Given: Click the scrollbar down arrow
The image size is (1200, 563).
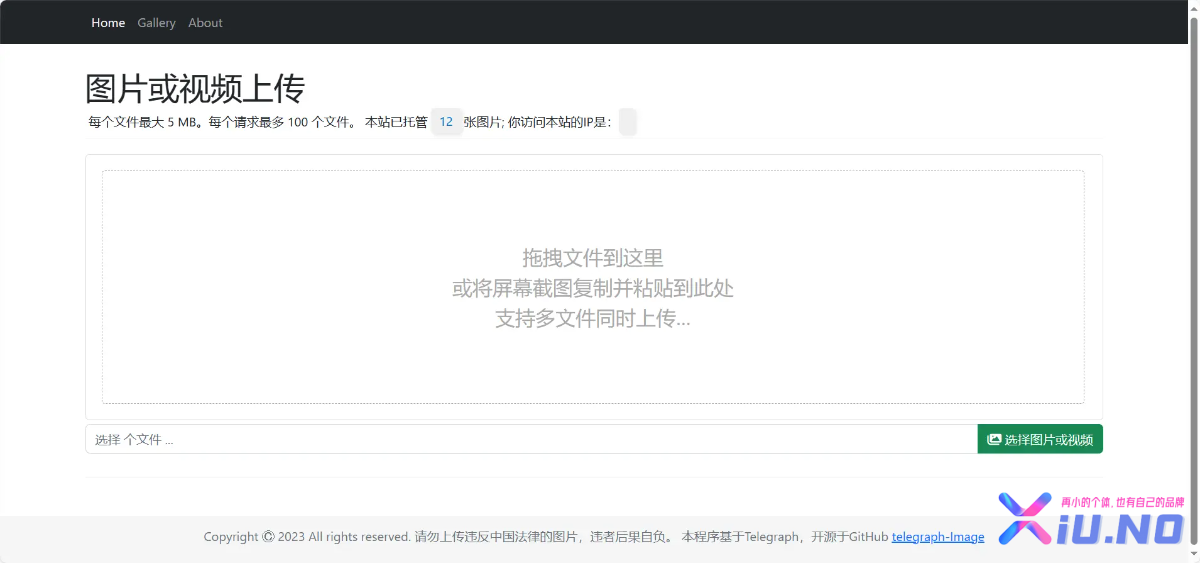Looking at the screenshot, I should (1193, 555).
